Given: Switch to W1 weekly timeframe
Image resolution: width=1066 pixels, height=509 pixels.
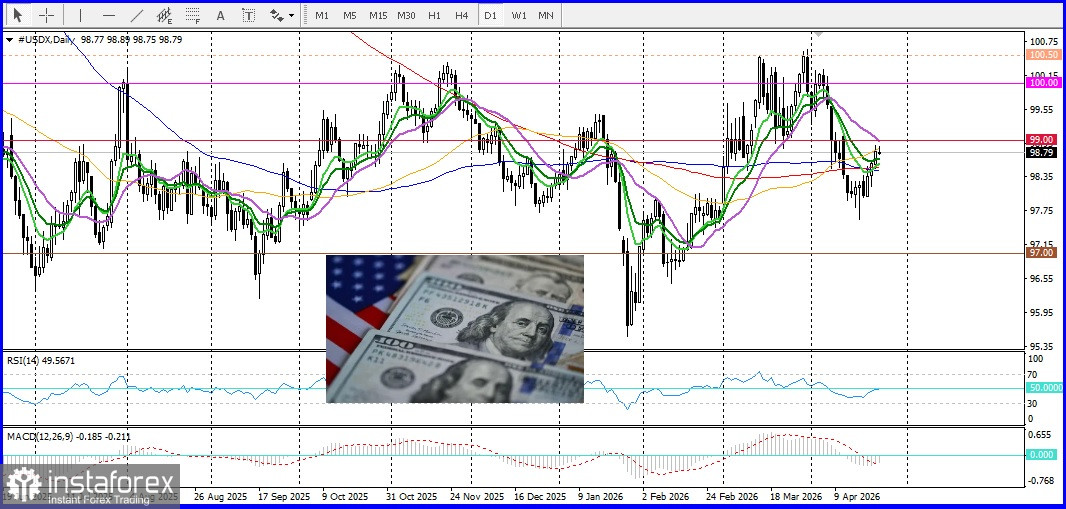Looking at the screenshot, I should point(519,15).
